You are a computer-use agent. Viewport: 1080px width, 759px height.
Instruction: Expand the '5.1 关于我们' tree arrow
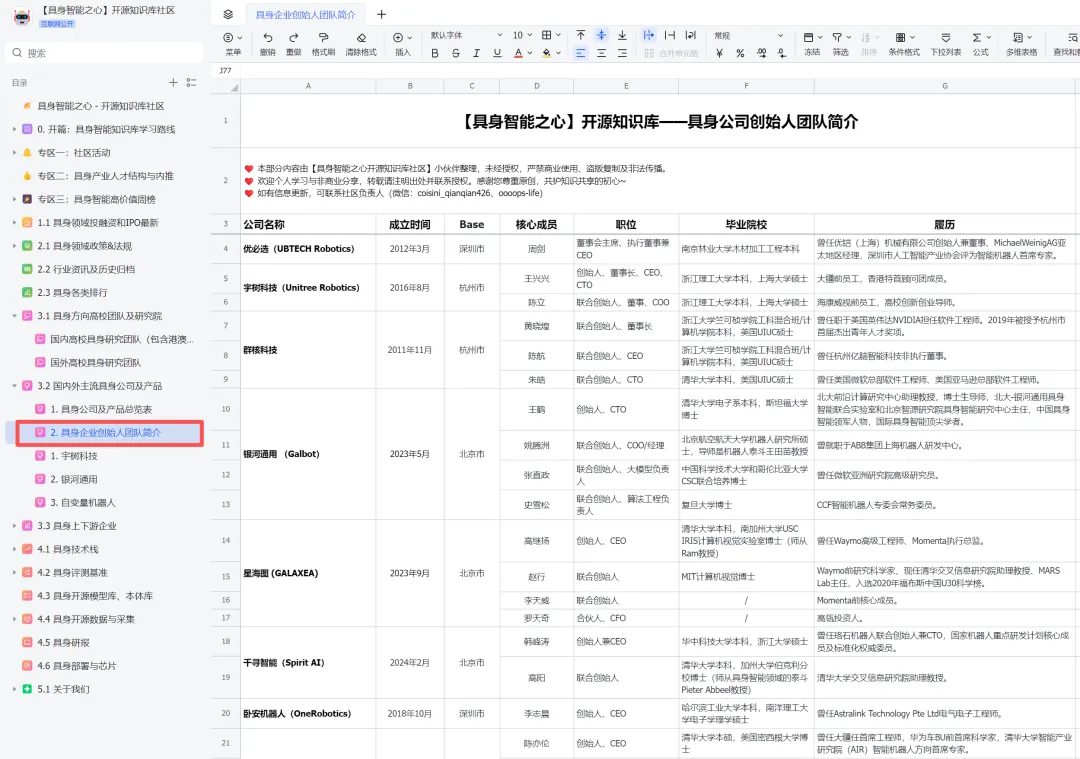click(x=14, y=689)
